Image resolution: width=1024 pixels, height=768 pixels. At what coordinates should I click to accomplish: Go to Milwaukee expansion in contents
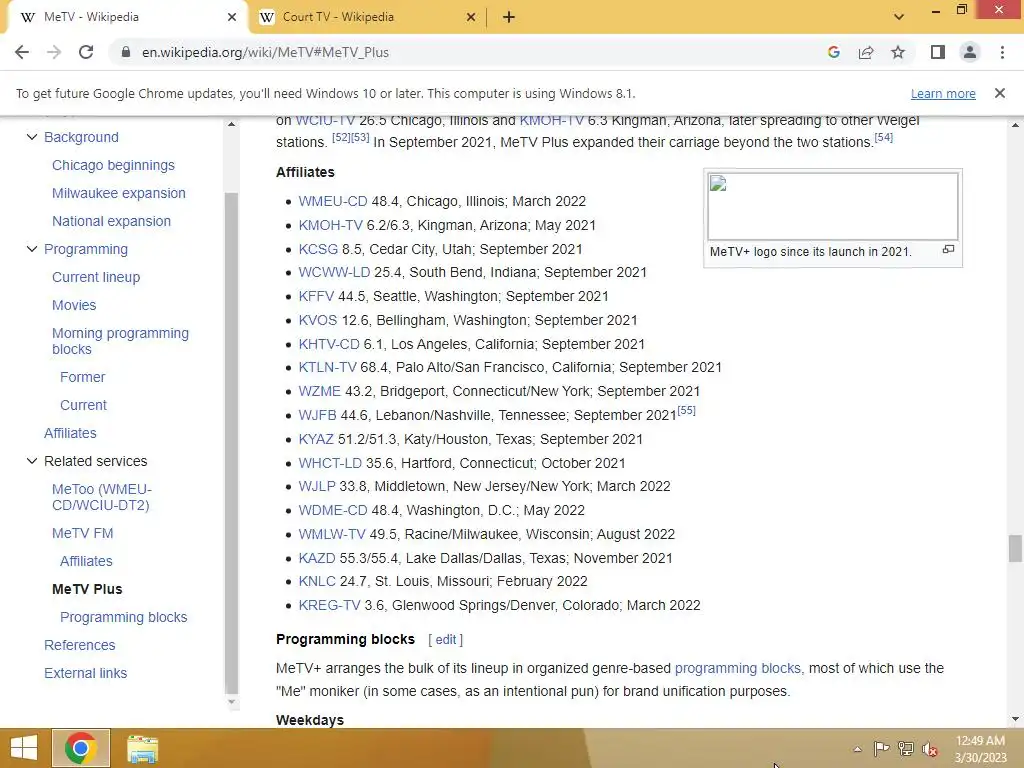coord(119,193)
